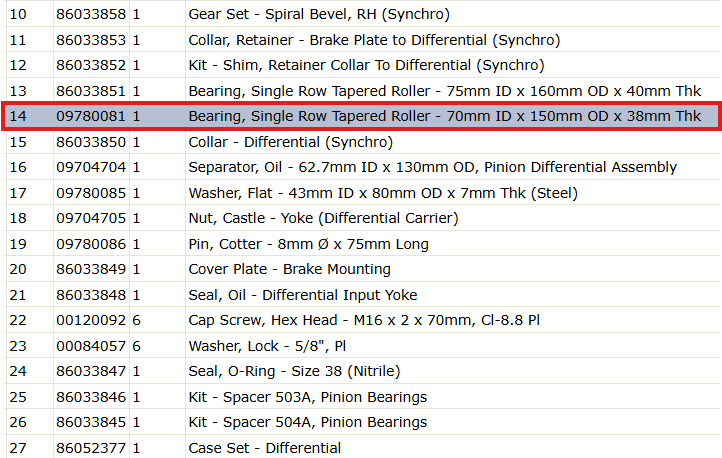Select Cap Screw, Hex Head M16 row
Viewport: 722px width, 458px height.
tap(361, 320)
